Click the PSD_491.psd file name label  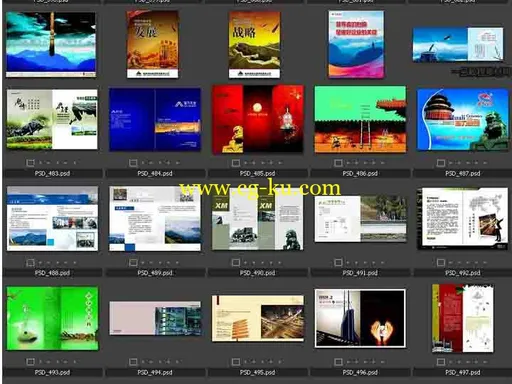coord(360,273)
